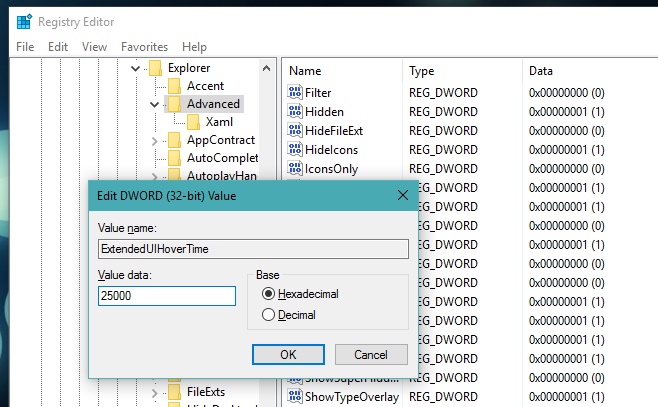Click the data value of HideFileExt row
This screenshot has width=658, height=407.
pyautogui.click(x=567, y=130)
